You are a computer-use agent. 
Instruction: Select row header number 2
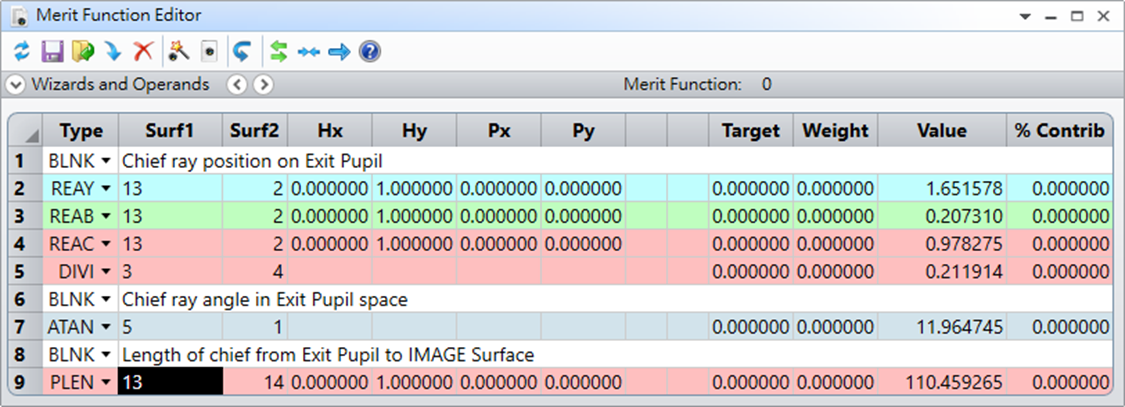26,189
